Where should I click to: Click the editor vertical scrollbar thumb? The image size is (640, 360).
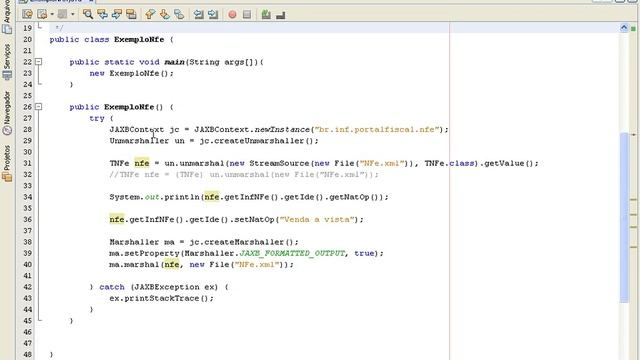(x=624, y=217)
